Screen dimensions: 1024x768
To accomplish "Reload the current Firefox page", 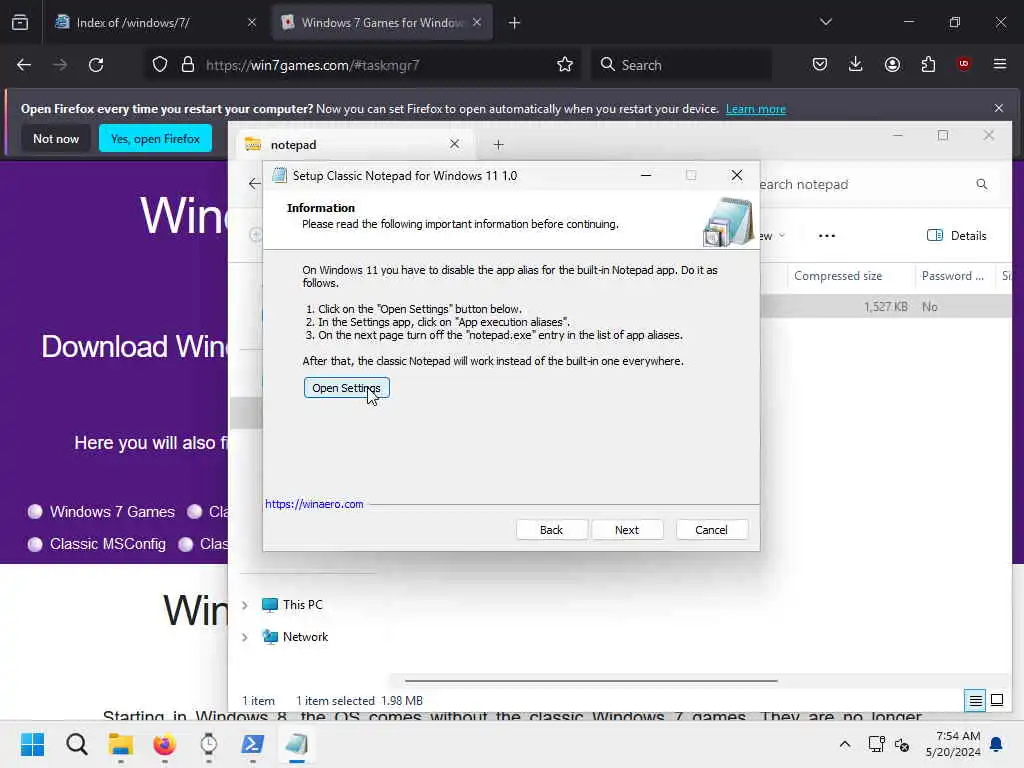I will 96,65.
